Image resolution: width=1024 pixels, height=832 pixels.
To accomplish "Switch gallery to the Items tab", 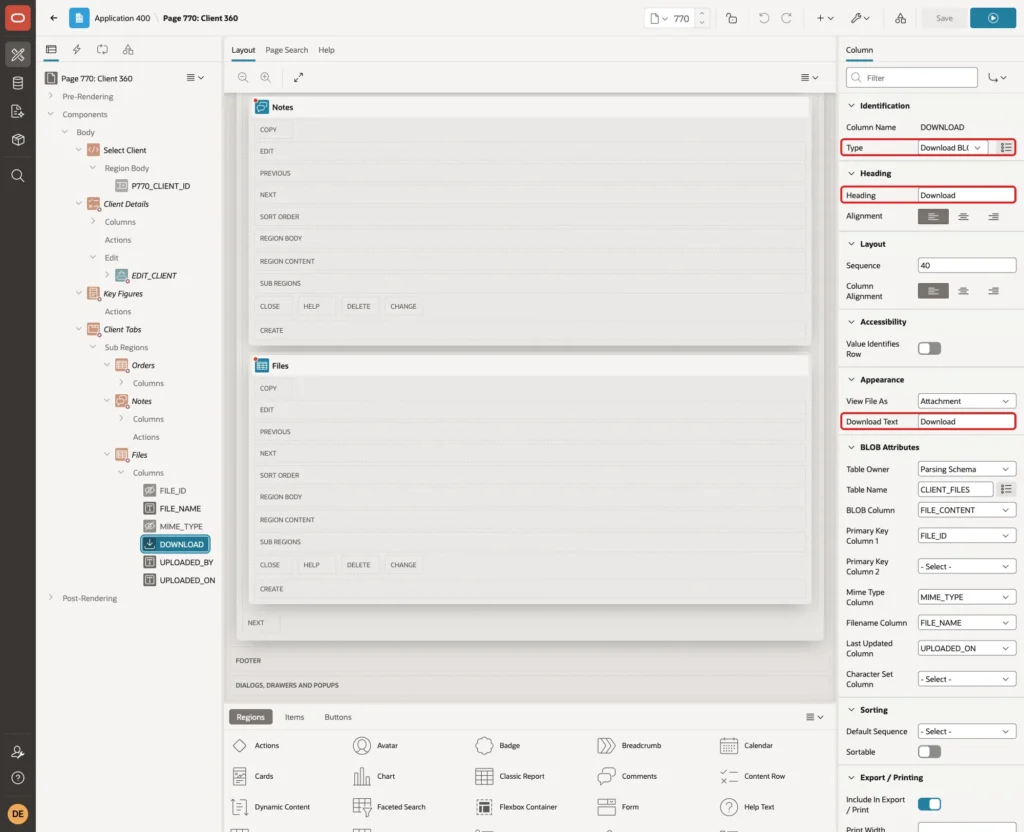I will (295, 717).
